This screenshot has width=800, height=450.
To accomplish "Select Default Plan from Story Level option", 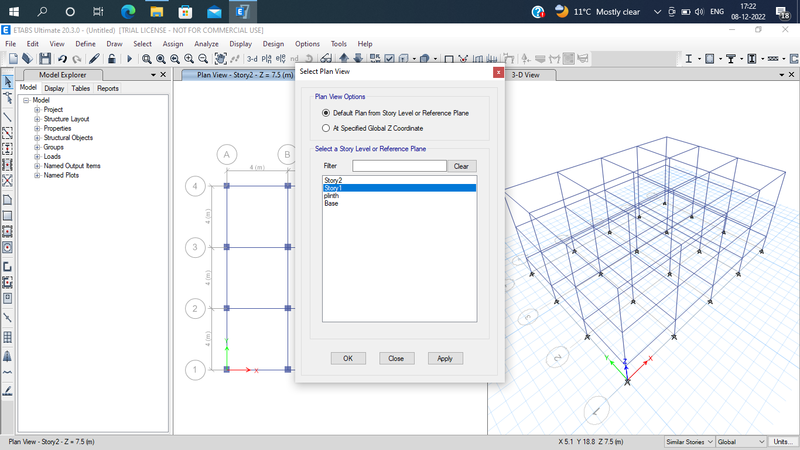I will 326,113.
